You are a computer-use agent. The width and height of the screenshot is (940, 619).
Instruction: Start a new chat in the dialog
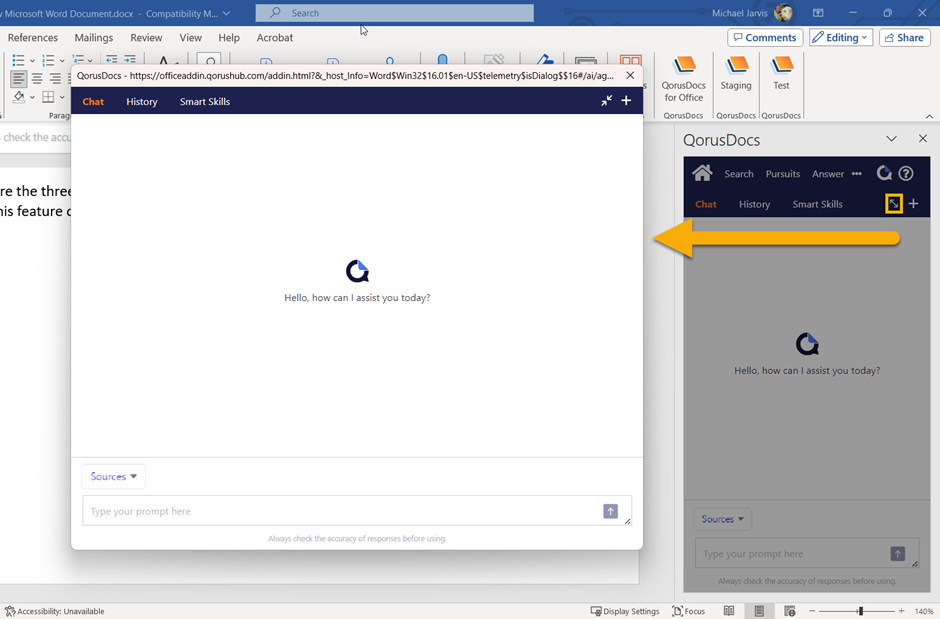click(x=626, y=101)
